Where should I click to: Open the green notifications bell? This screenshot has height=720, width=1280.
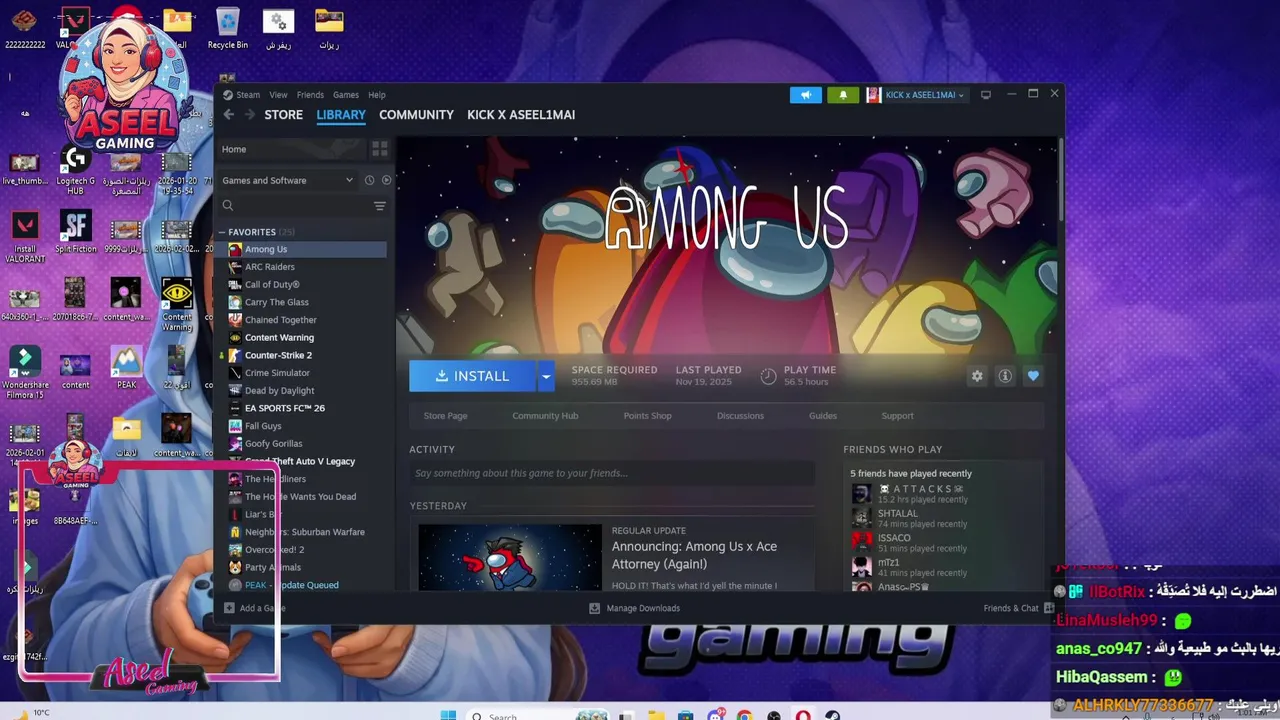(842, 95)
